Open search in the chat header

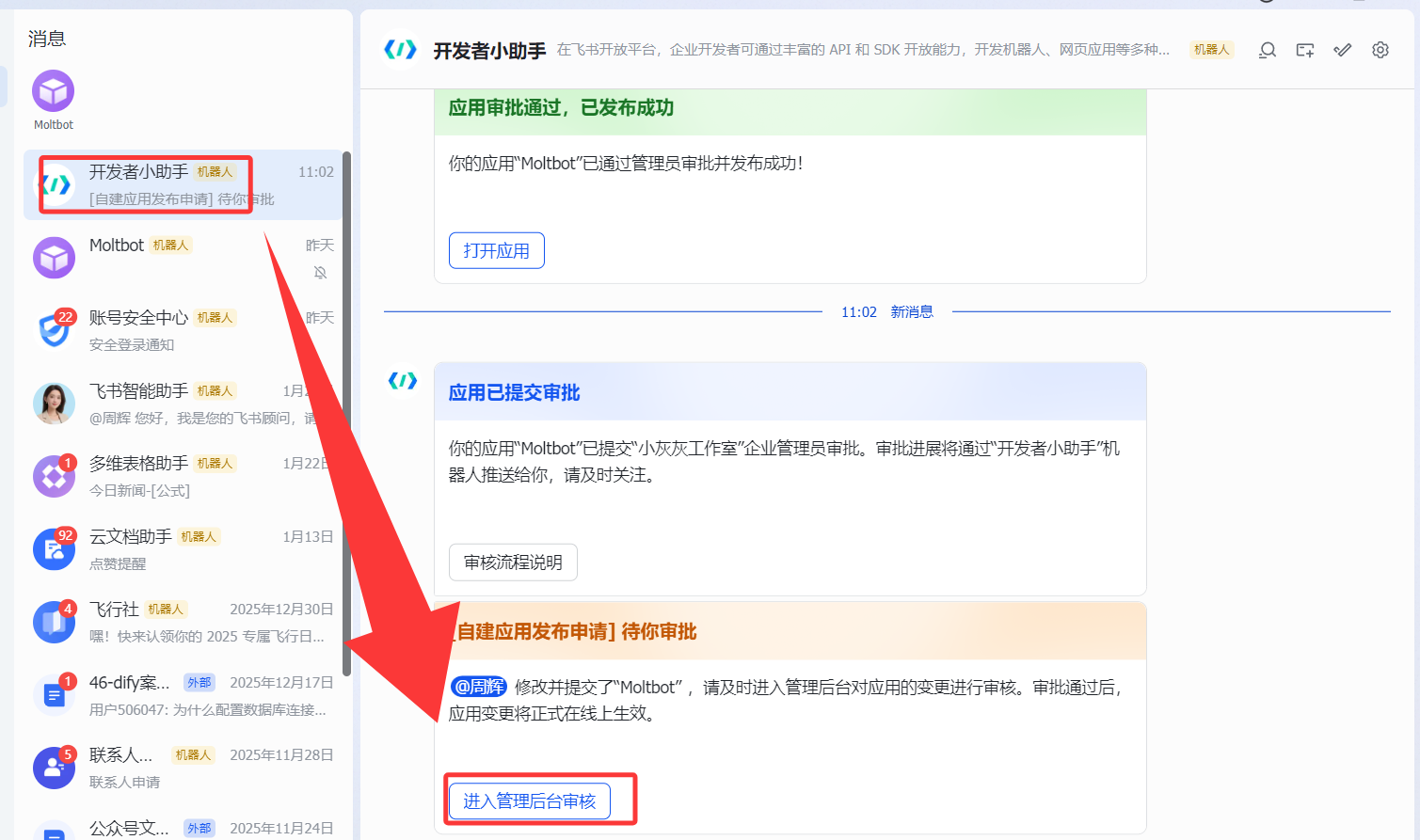pyautogui.click(x=1268, y=50)
